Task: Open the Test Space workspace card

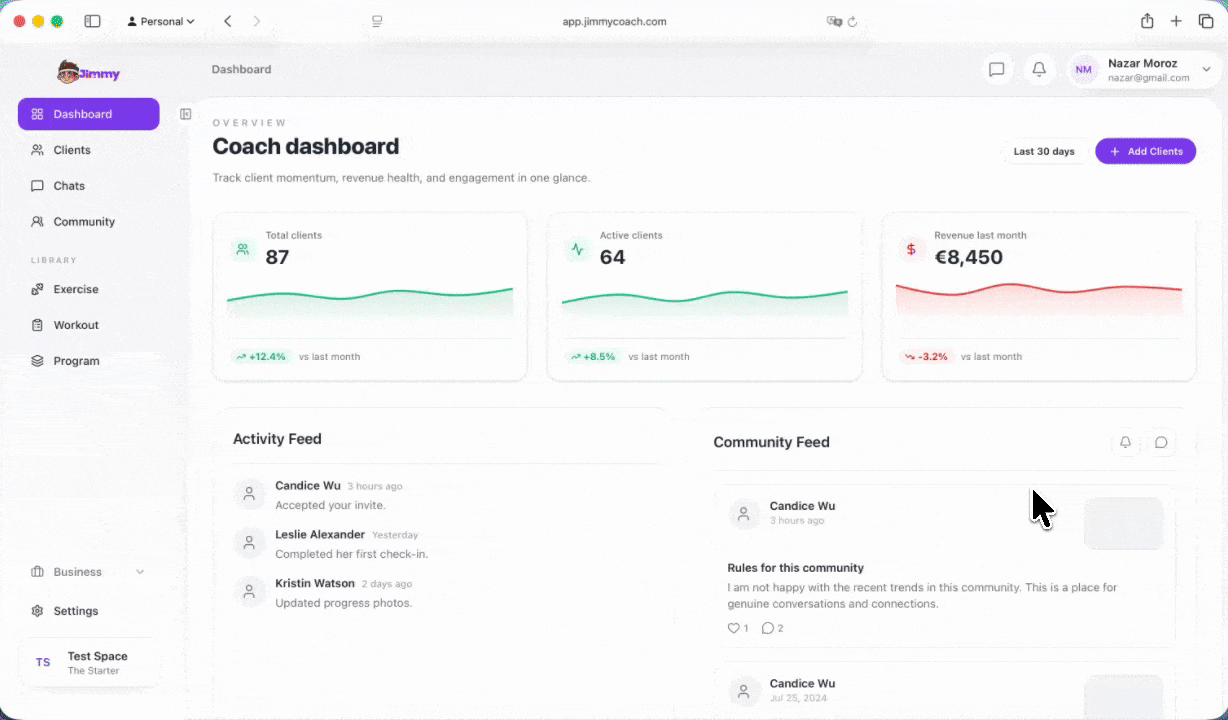Action: tap(88, 663)
